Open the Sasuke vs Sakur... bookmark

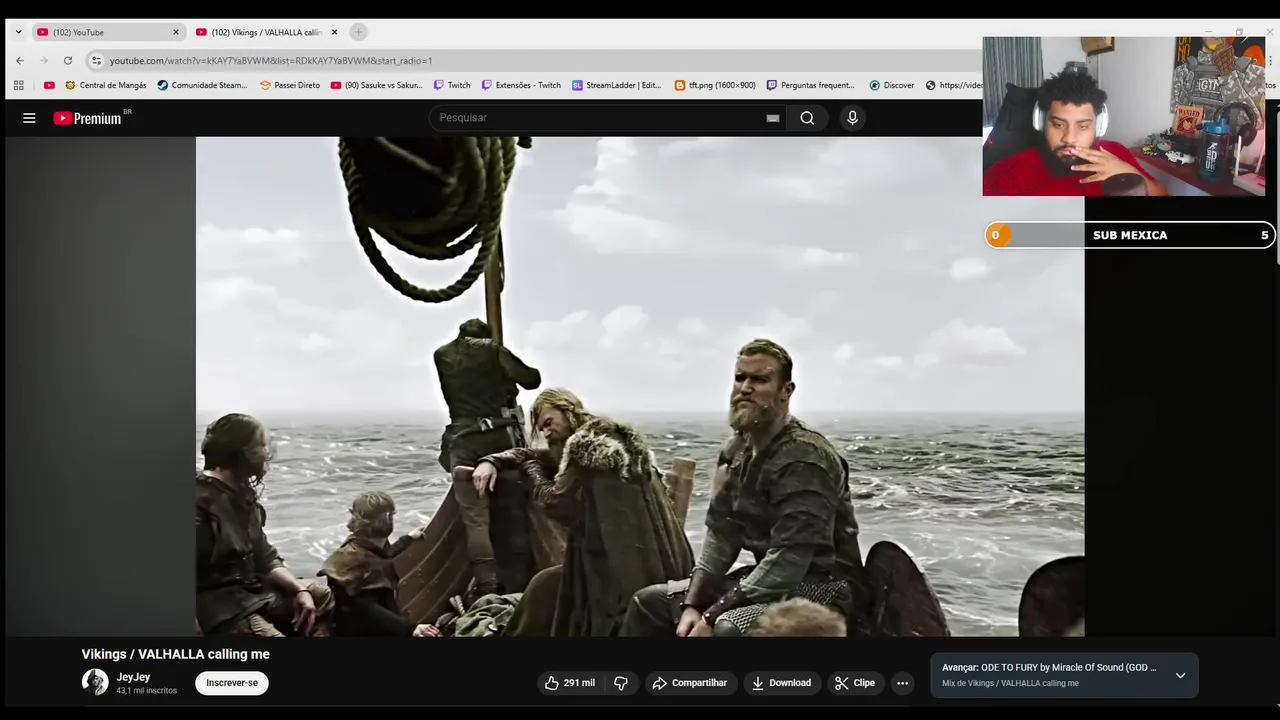(x=376, y=85)
